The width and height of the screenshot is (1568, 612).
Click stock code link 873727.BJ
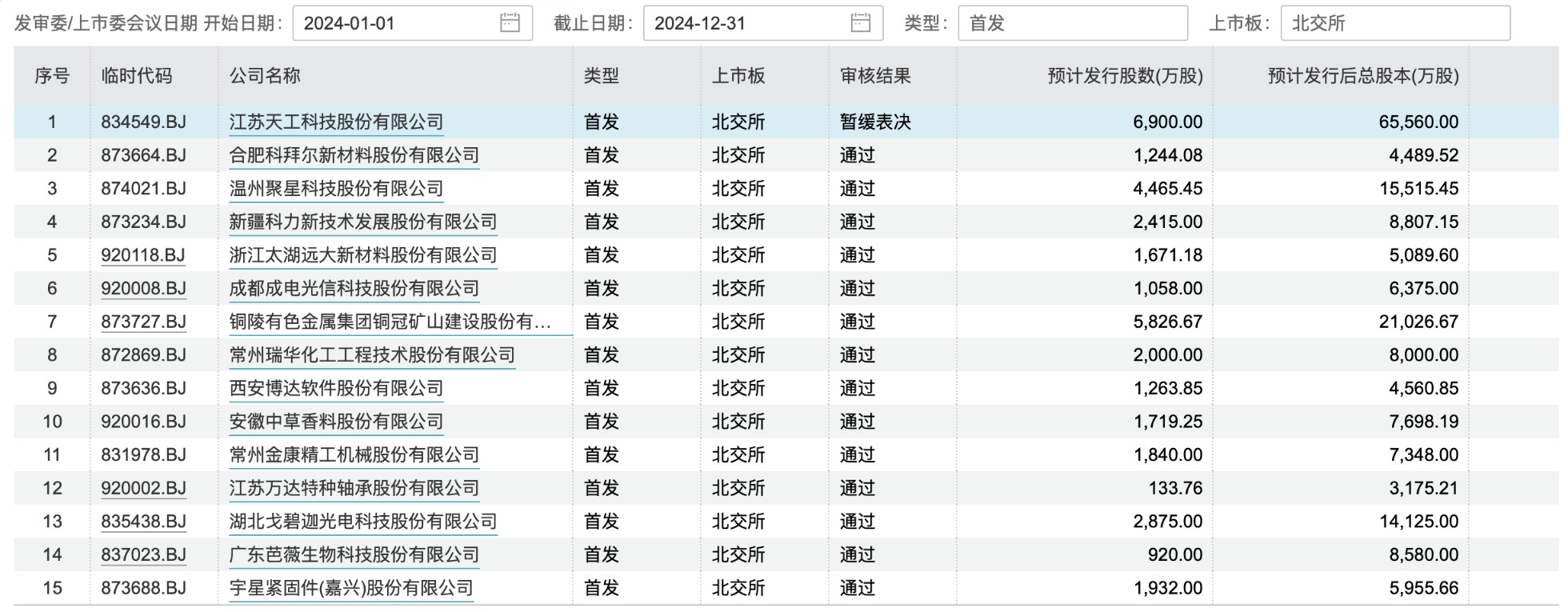click(143, 322)
